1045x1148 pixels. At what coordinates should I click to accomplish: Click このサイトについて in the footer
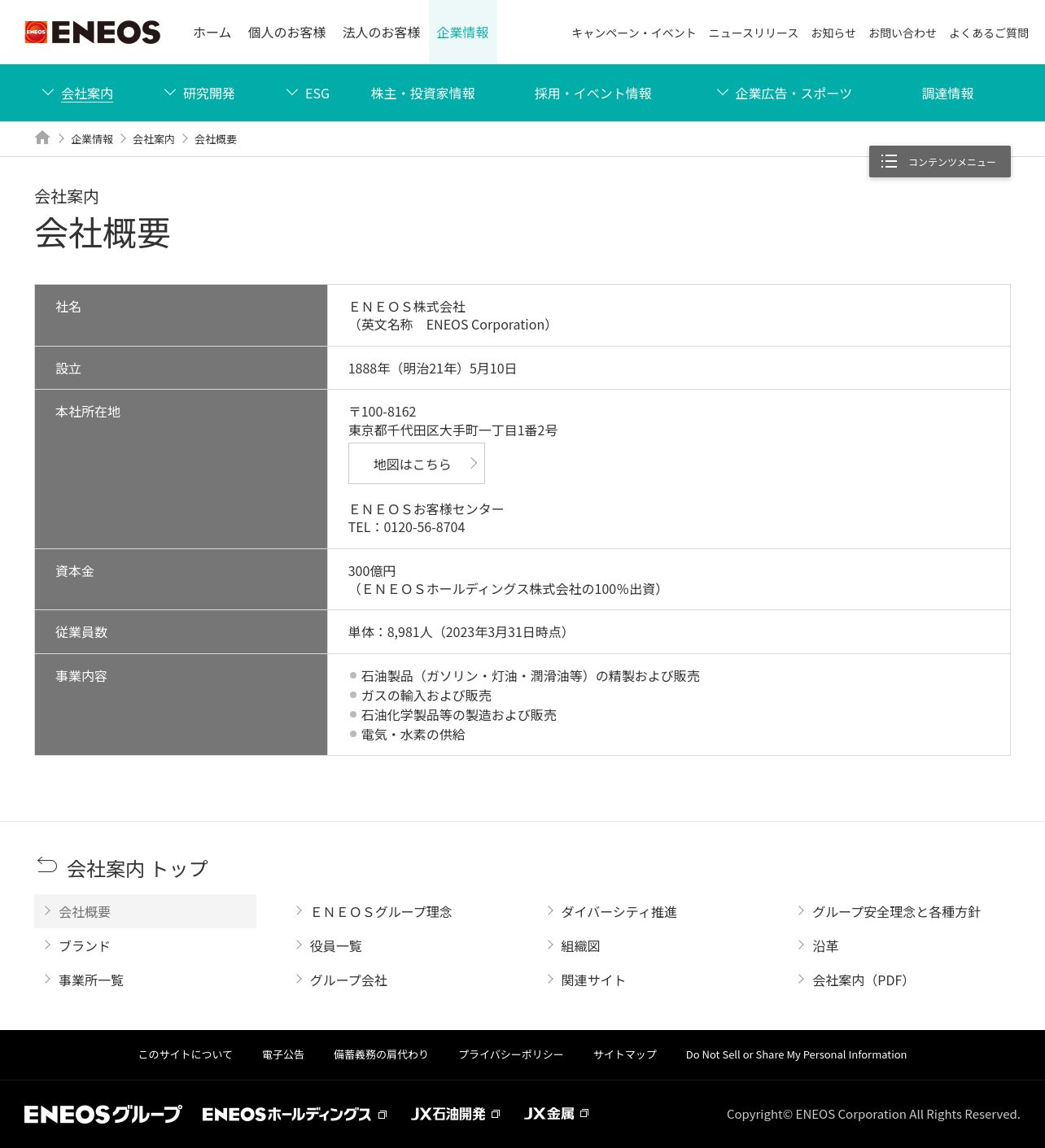(x=186, y=1054)
